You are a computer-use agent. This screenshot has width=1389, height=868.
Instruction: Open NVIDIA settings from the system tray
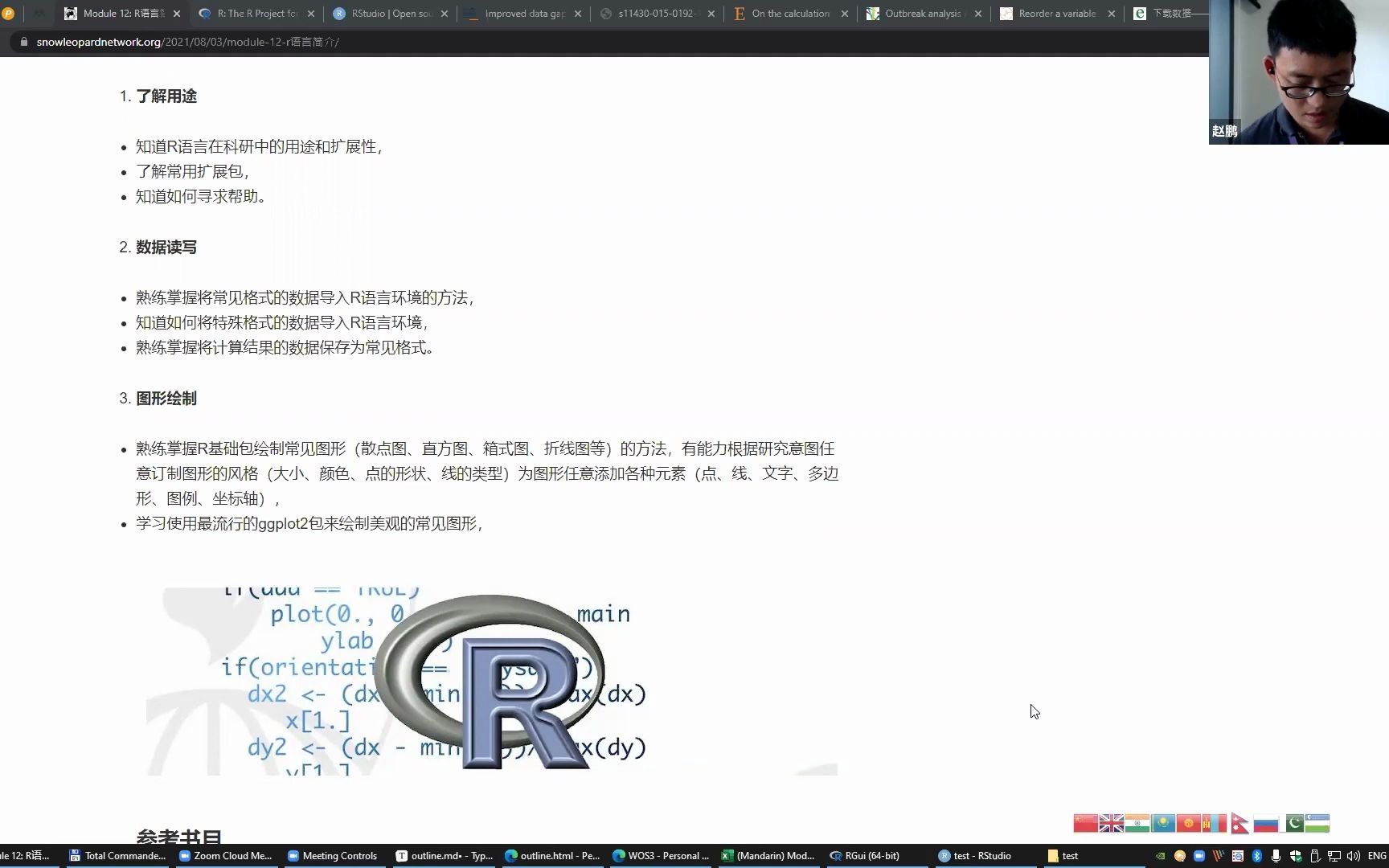[1161, 856]
